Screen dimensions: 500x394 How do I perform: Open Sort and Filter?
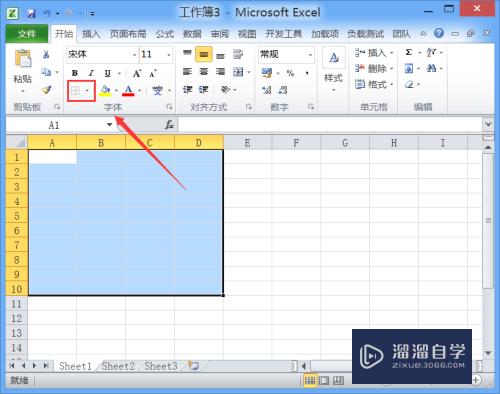pos(432,52)
